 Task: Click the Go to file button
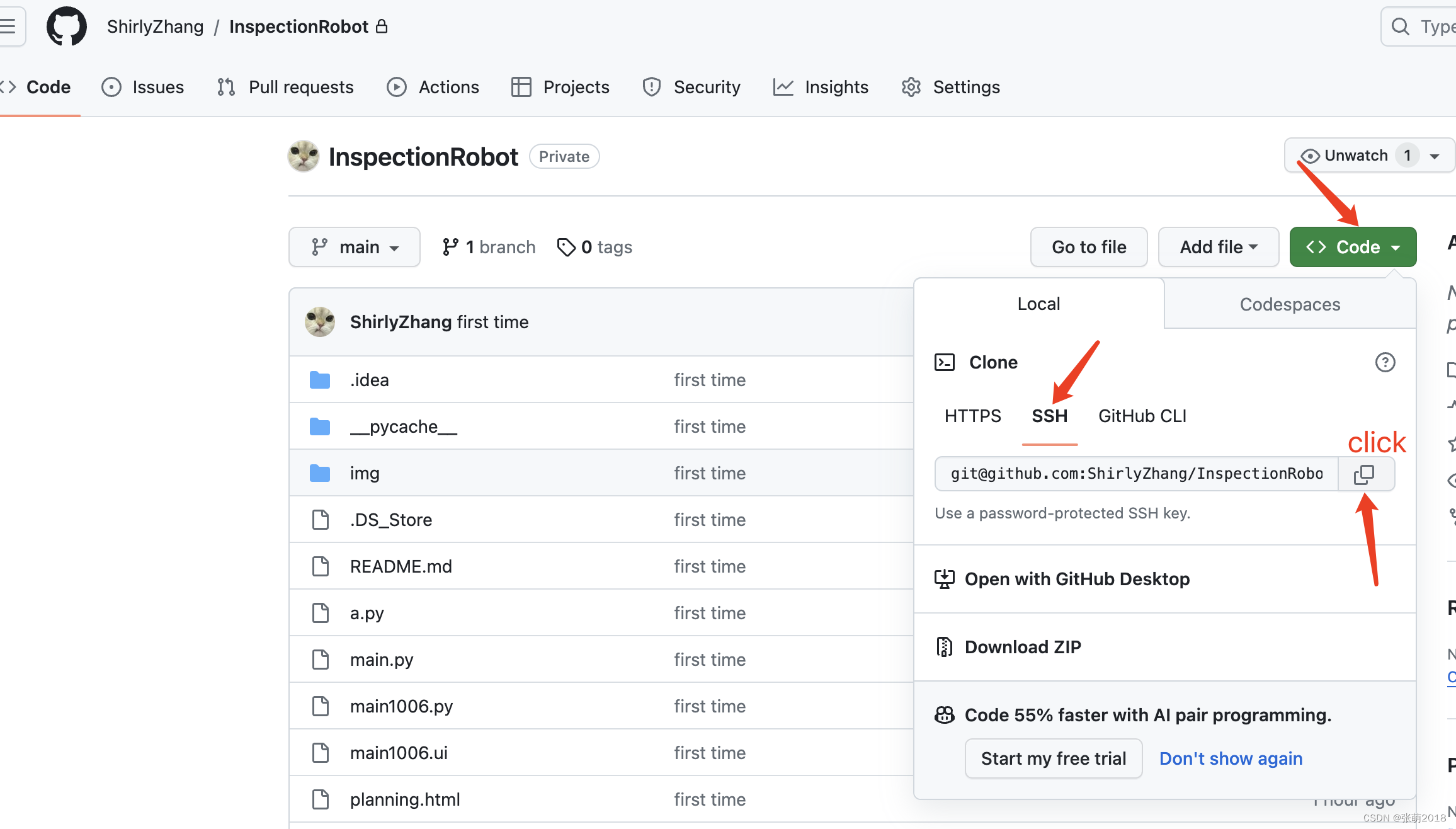pyautogui.click(x=1089, y=247)
